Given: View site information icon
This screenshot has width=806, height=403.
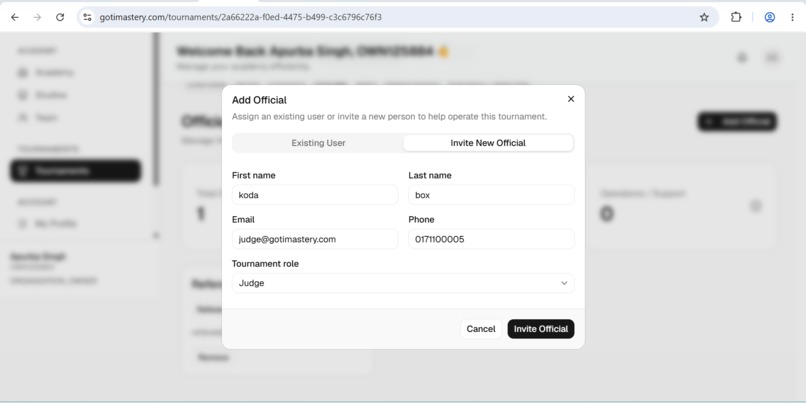Looking at the screenshot, I should click(87, 17).
